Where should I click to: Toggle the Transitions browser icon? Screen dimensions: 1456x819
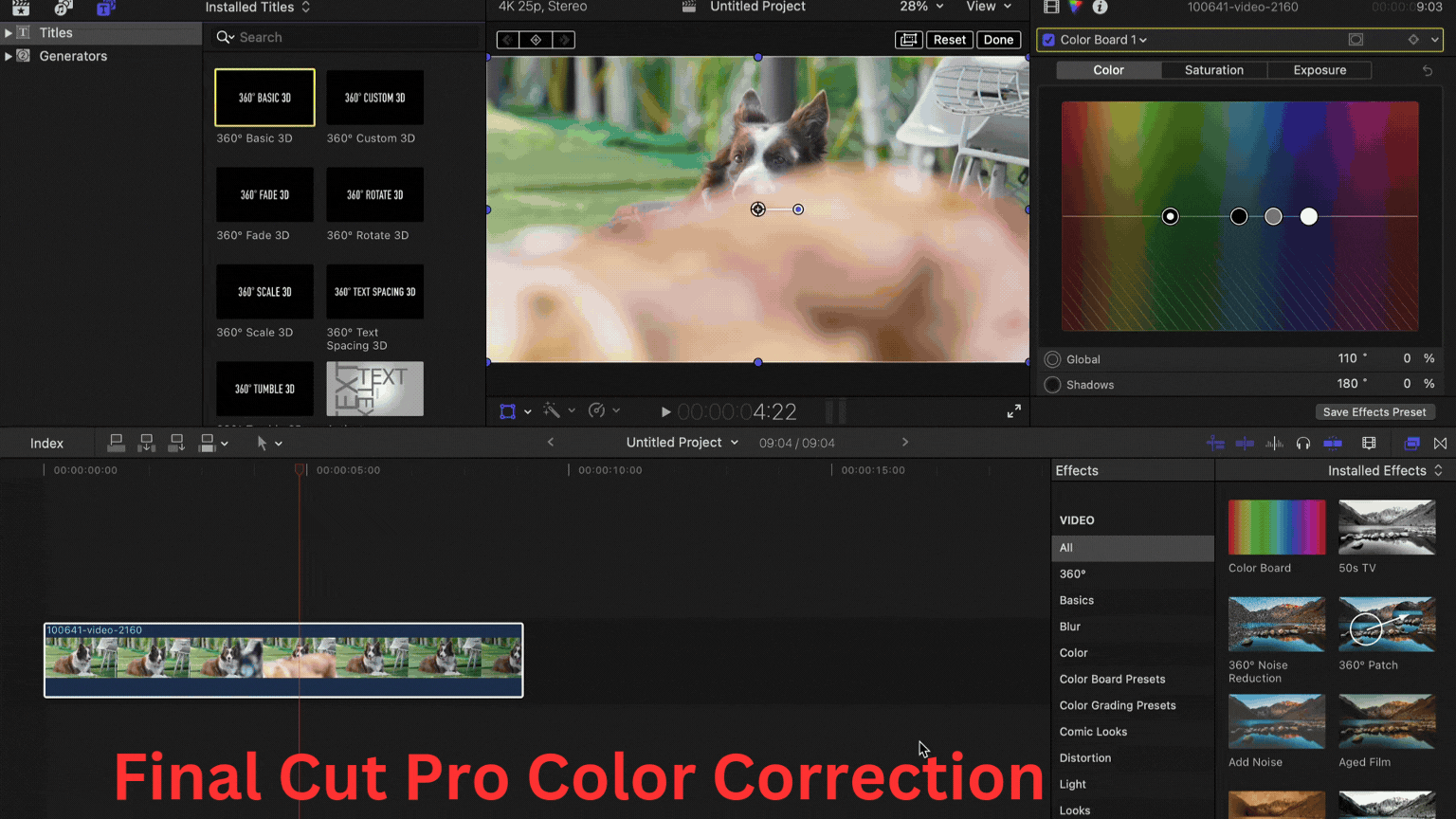[x=1441, y=443]
